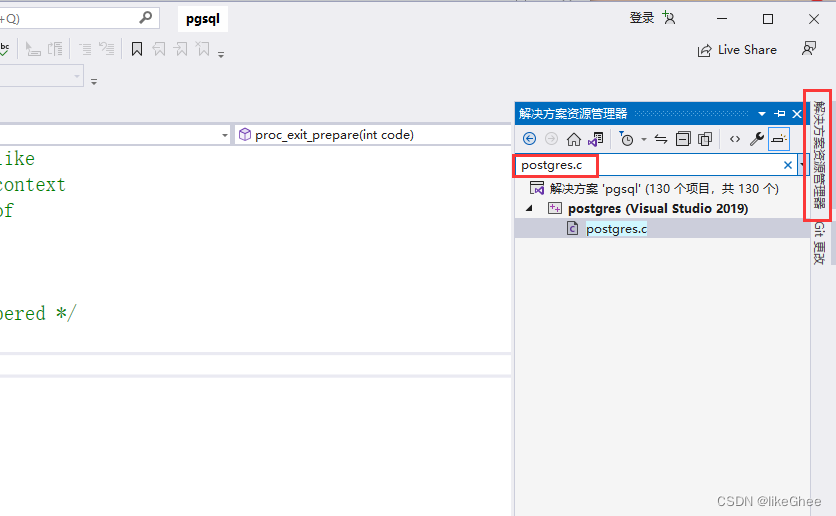Go to Solution Explorer home view
Image resolution: width=836 pixels, height=516 pixels.
click(574, 139)
